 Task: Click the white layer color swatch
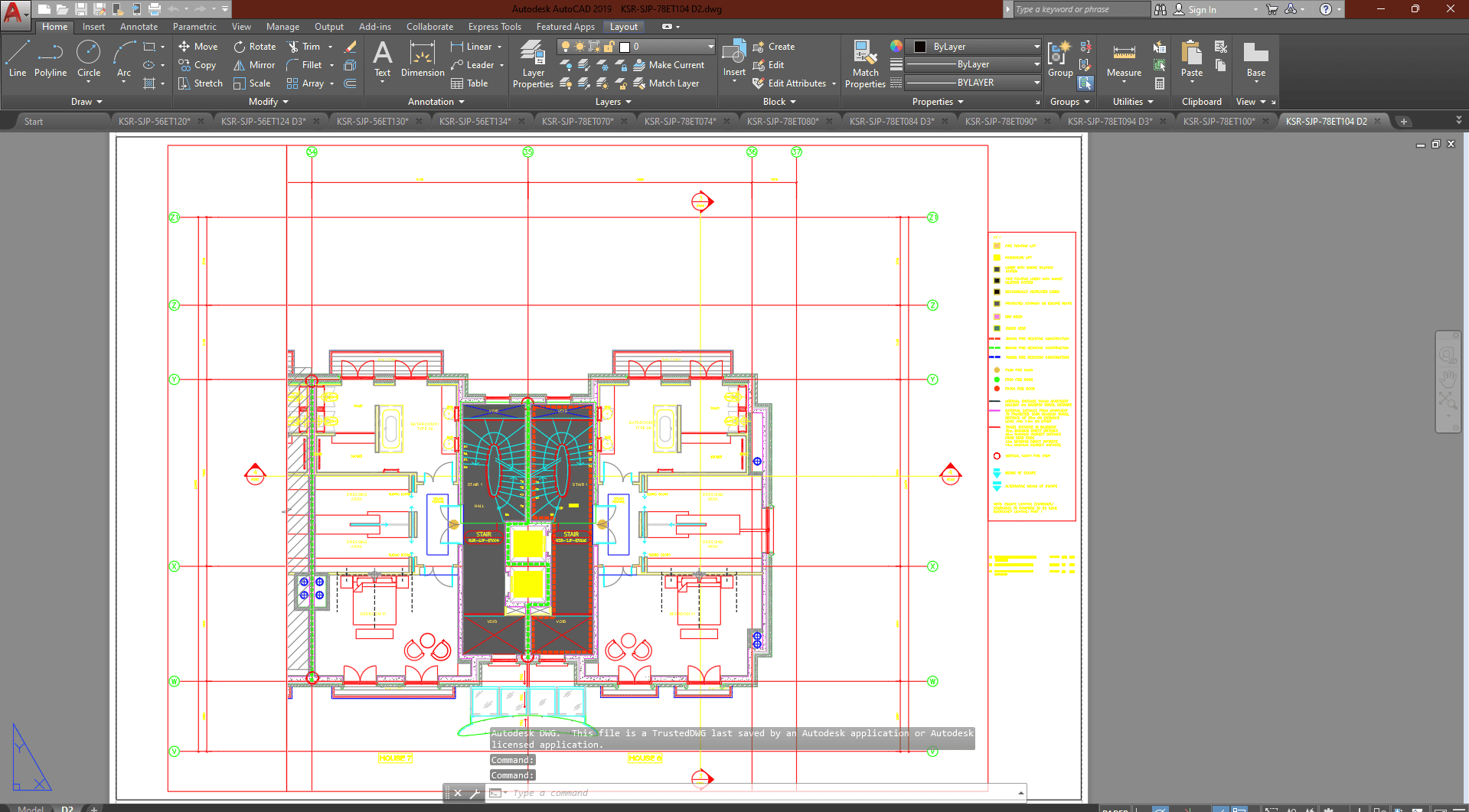click(625, 47)
